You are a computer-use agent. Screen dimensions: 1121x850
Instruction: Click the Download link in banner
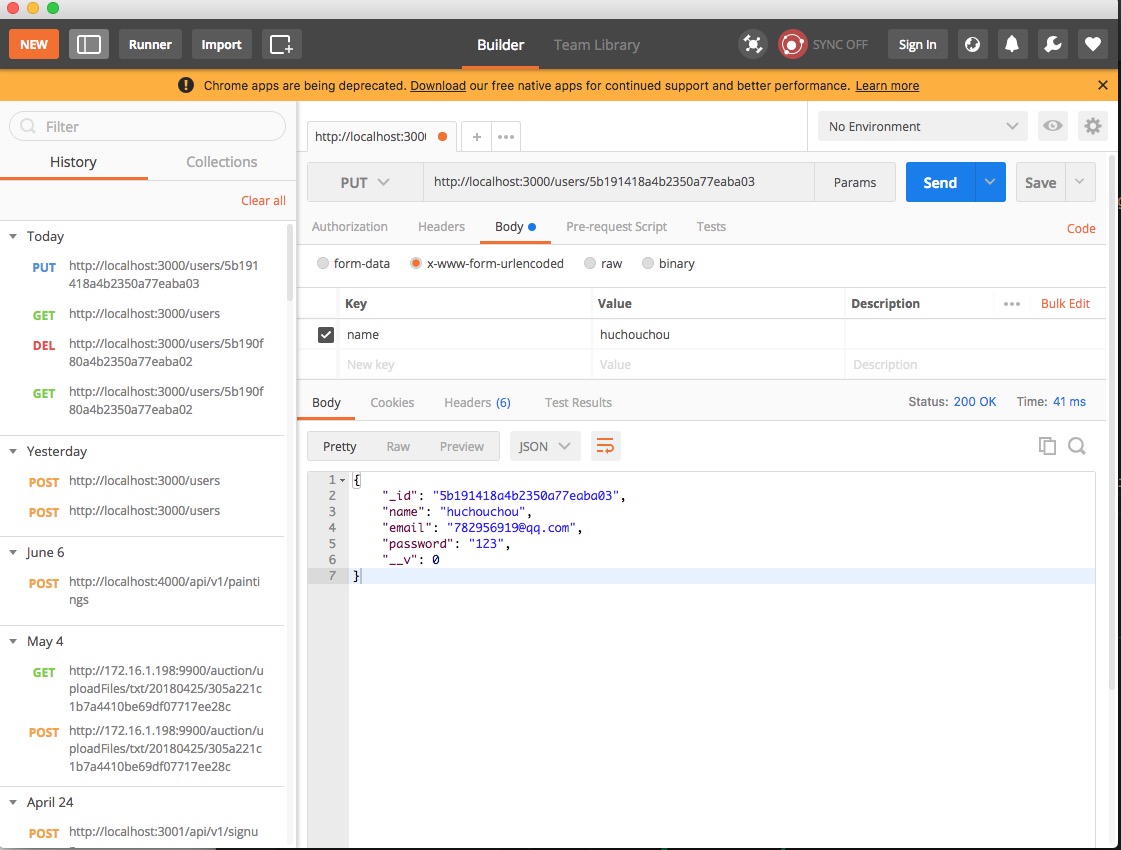tap(438, 86)
